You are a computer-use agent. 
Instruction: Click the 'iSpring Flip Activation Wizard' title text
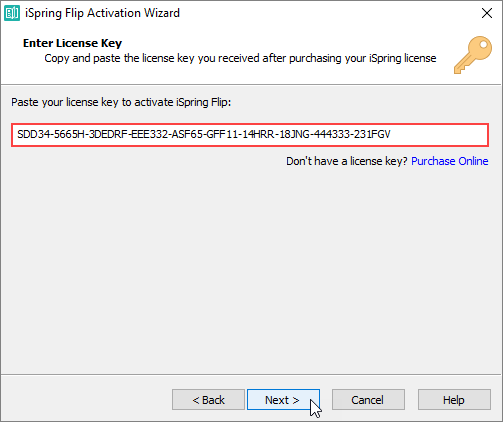point(102,13)
